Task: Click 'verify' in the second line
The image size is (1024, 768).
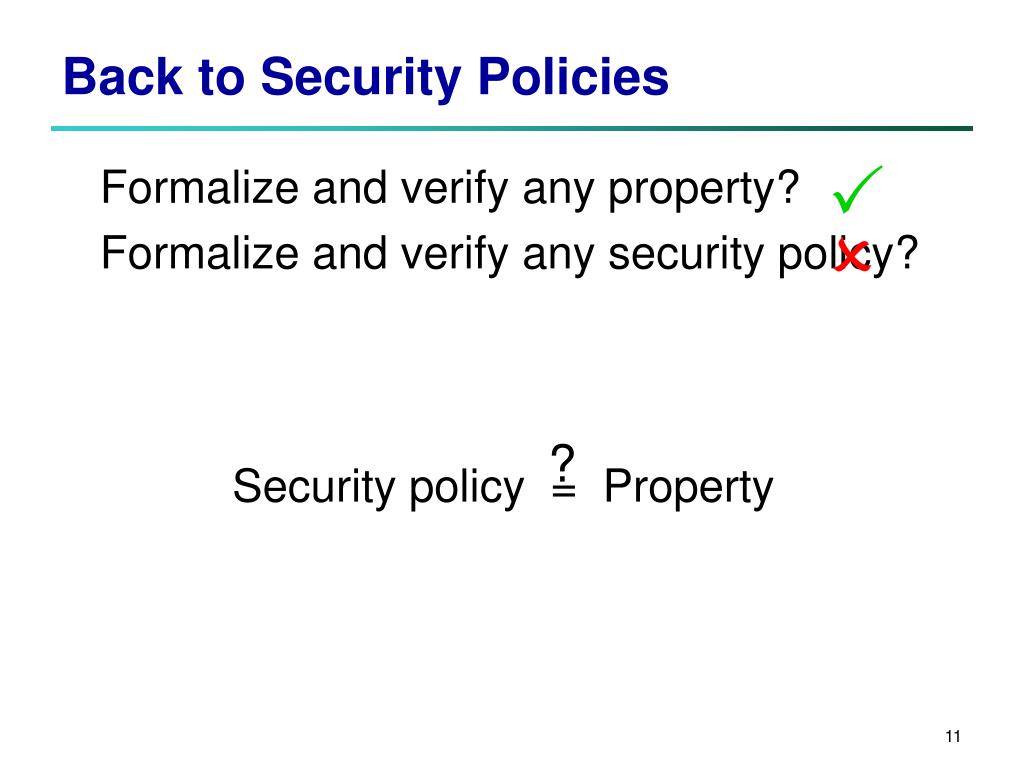Action: click(x=454, y=255)
